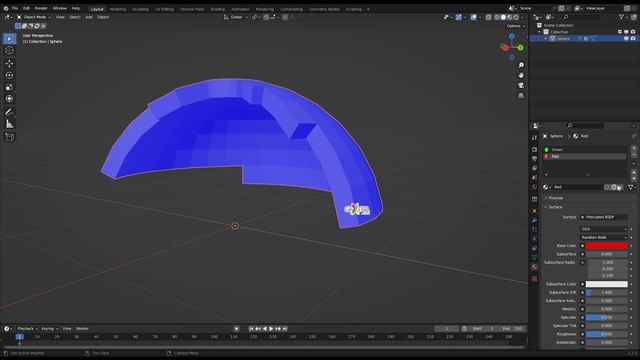Click the material name field Red
The image size is (640, 360).
pos(577,187)
